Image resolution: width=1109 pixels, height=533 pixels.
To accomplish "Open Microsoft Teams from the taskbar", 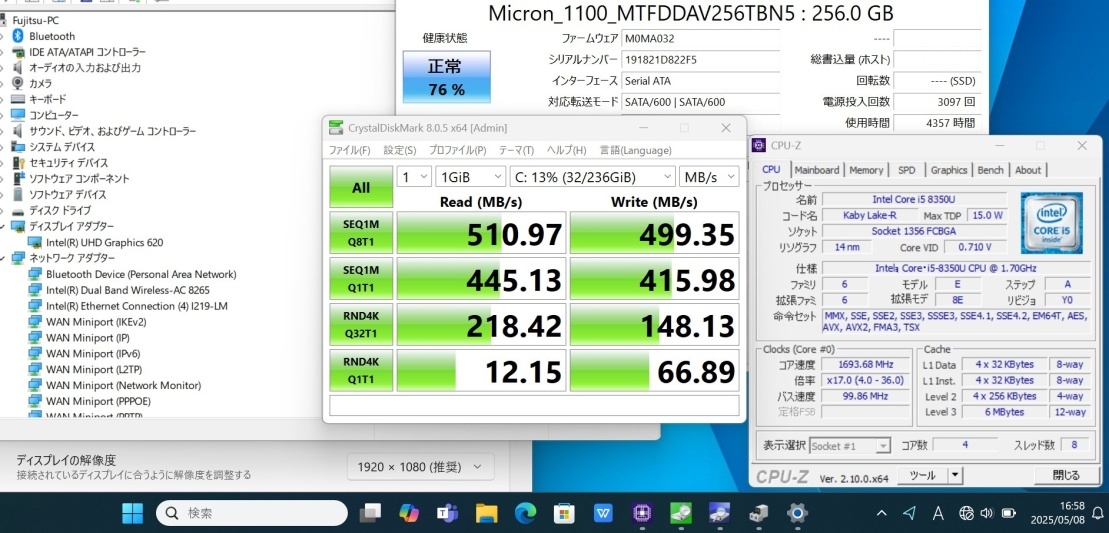I will pyautogui.click(x=447, y=513).
